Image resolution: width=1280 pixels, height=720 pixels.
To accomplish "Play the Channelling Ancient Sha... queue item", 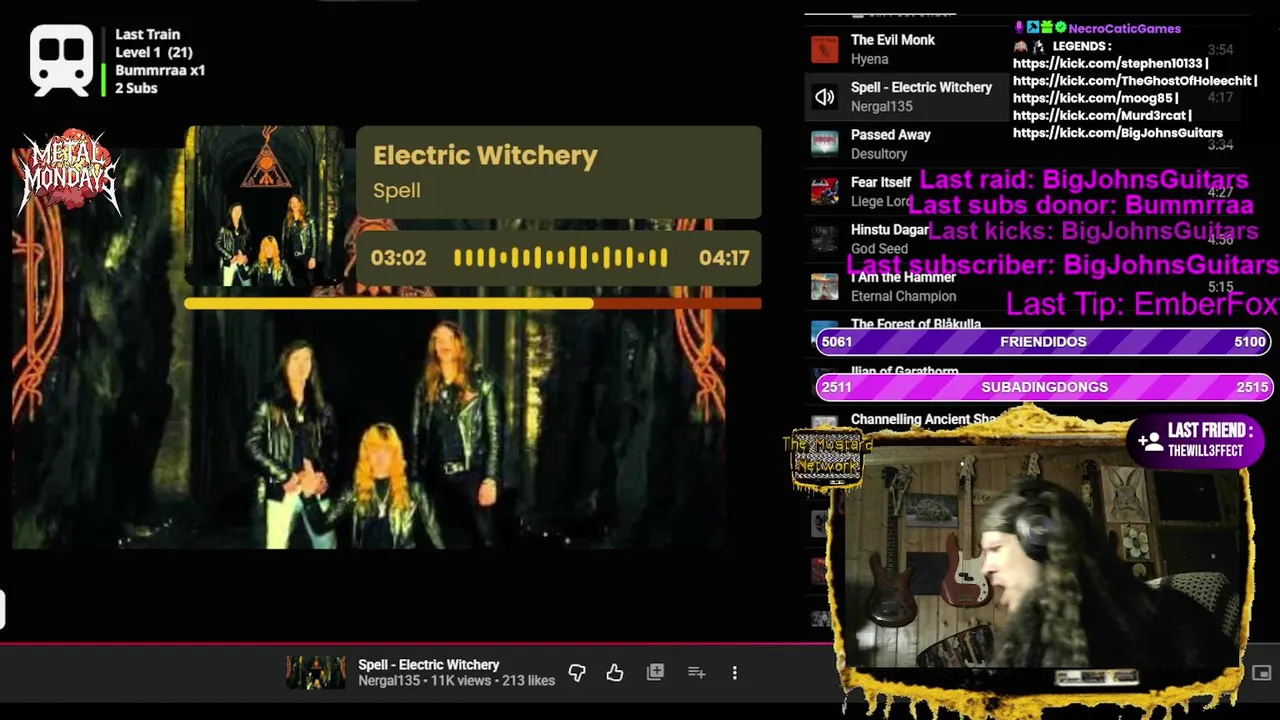I will pos(923,420).
